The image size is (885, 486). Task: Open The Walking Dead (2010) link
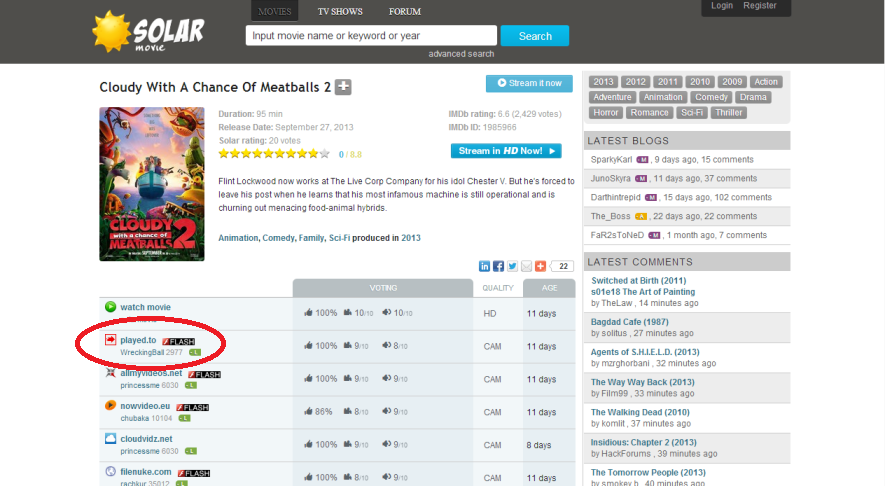640,412
